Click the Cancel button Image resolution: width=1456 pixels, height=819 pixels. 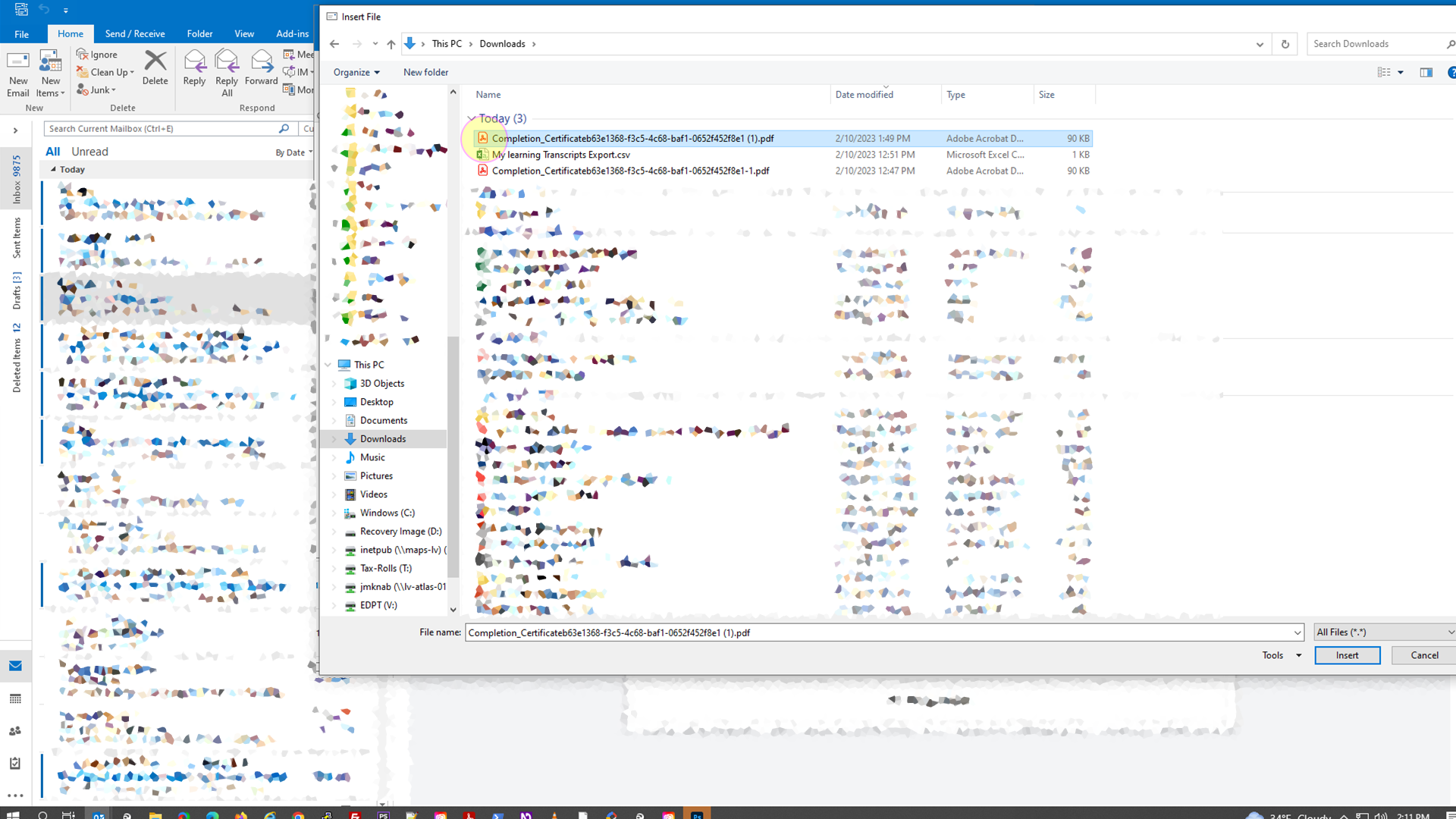coord(1423,655)
